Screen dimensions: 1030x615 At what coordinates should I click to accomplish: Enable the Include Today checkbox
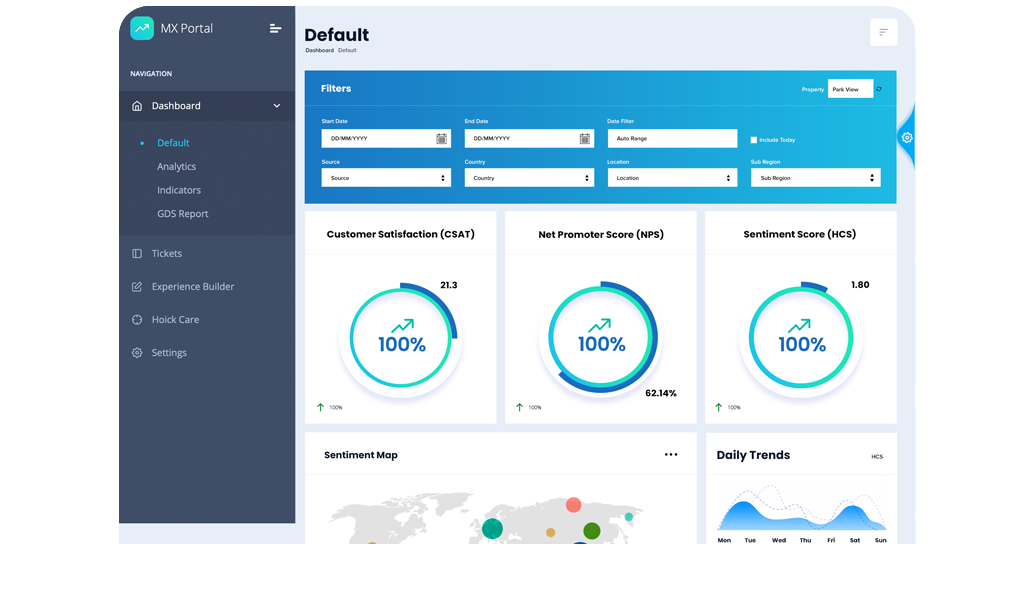(754, 140)
